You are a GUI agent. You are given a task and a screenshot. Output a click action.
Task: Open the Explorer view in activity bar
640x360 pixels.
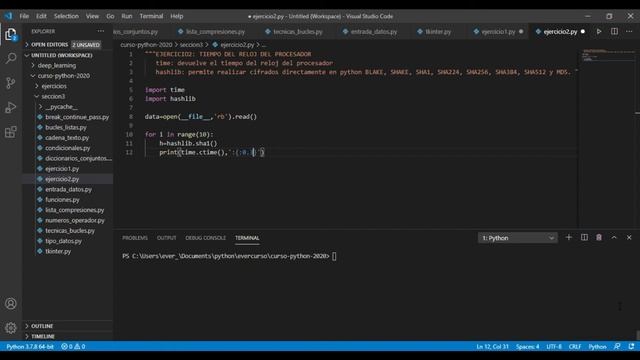pyautogui.click(x=11, y=34)
